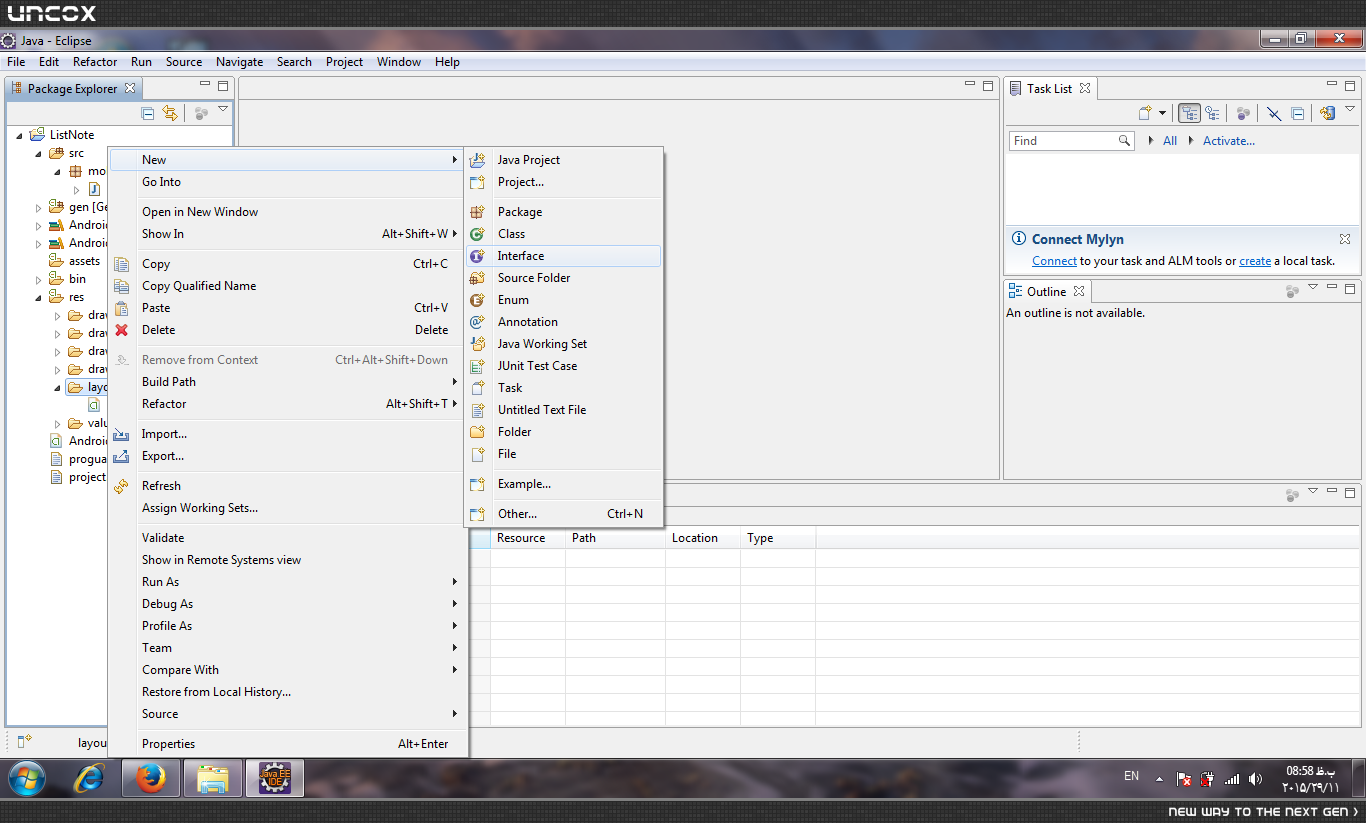Toggle Scheduled presentation in Task List
1366x823 pixels.
tap(1212, 113)
